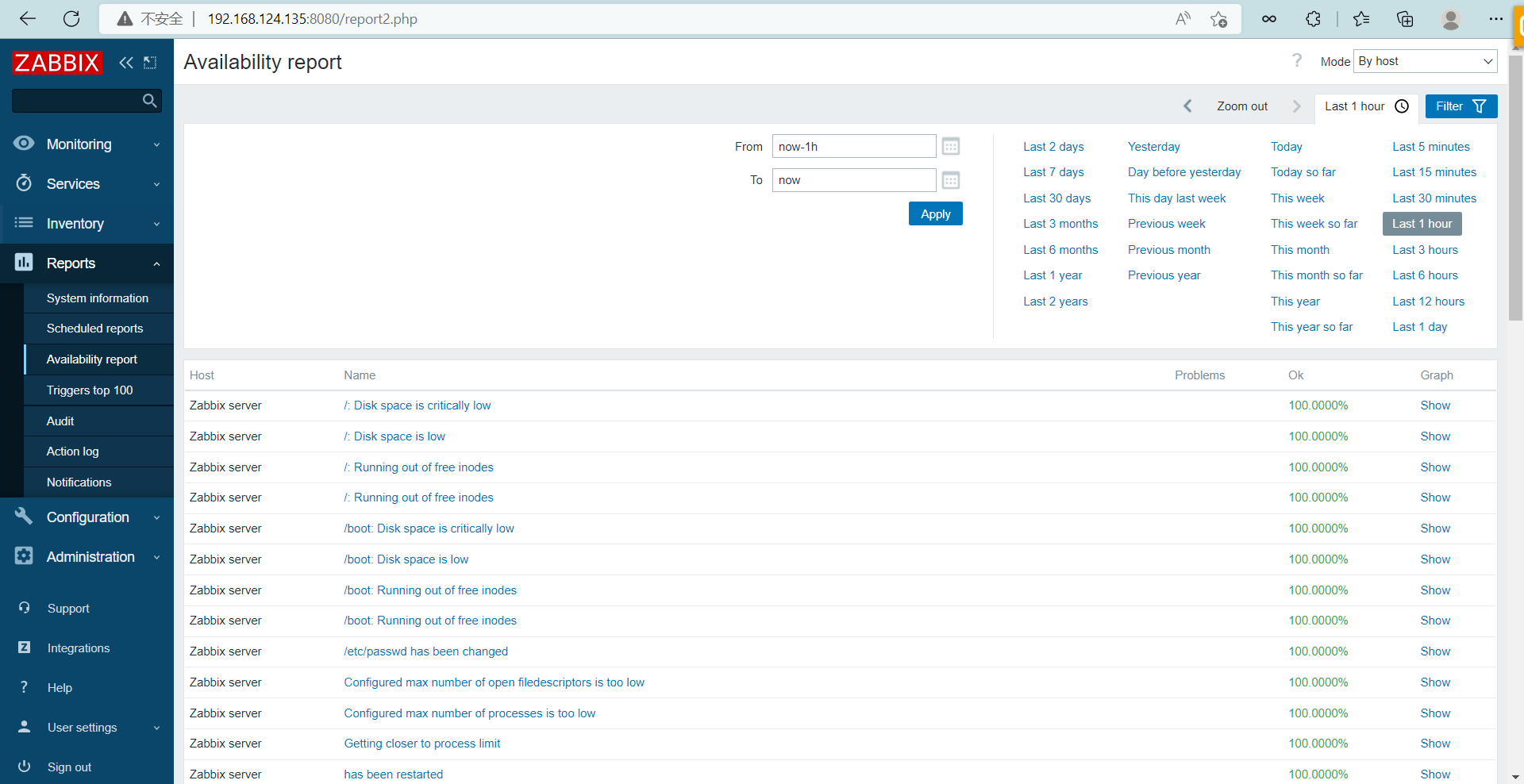
Task: Click the help question mark icon near Mode
Action: point(1297,61)
